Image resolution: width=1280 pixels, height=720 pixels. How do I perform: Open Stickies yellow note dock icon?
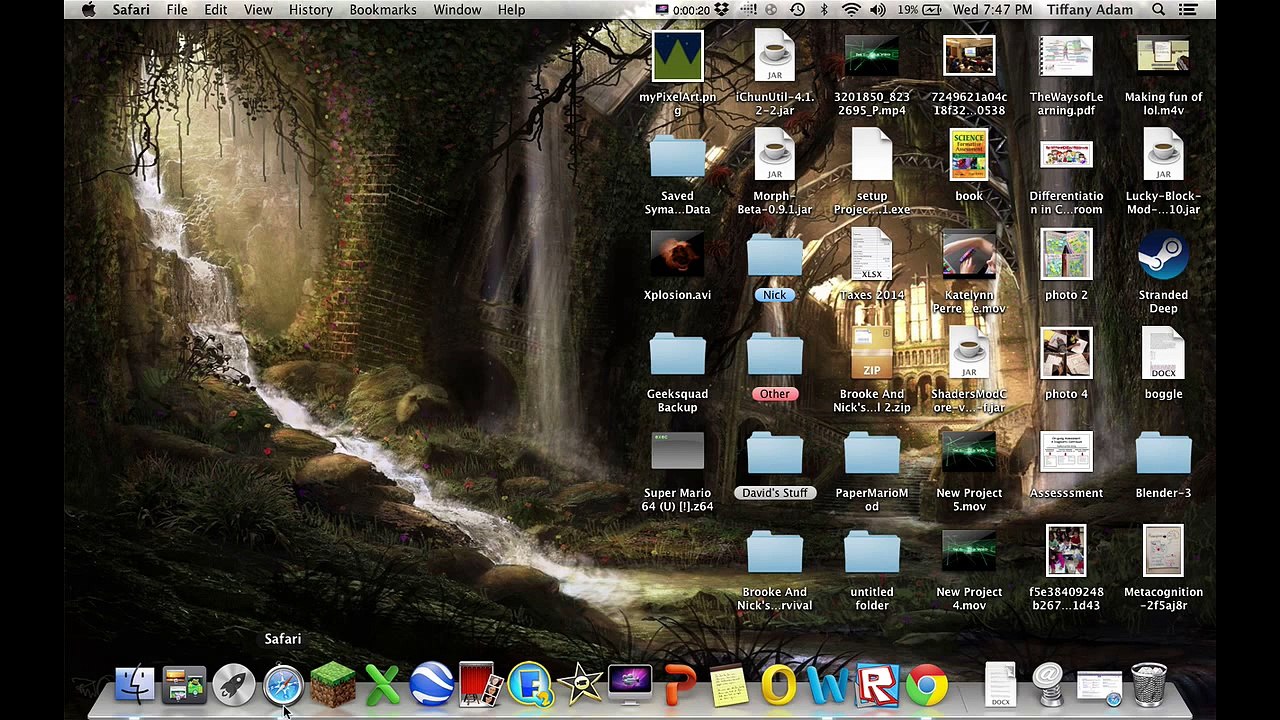pyautogui.click(x=729, y=685)
